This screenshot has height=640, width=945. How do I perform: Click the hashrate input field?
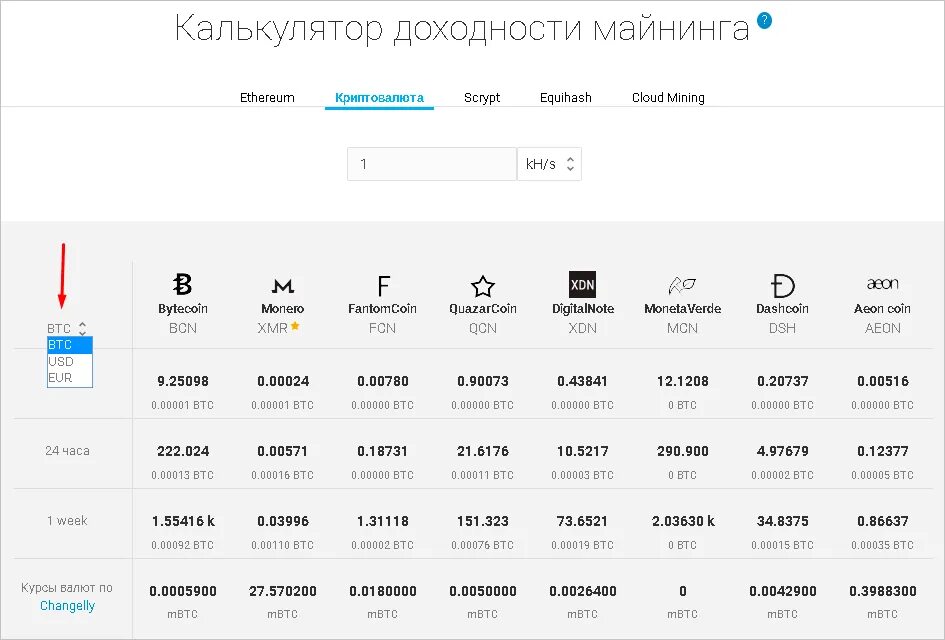click(x=432, y=164)
